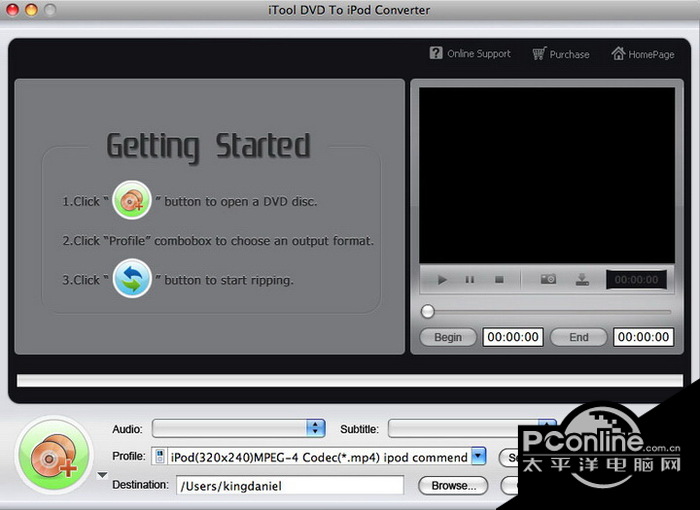Click the download icon beside the snapshot camera
The height and width of the screenshot is (510, 700).
pos(582,280)
